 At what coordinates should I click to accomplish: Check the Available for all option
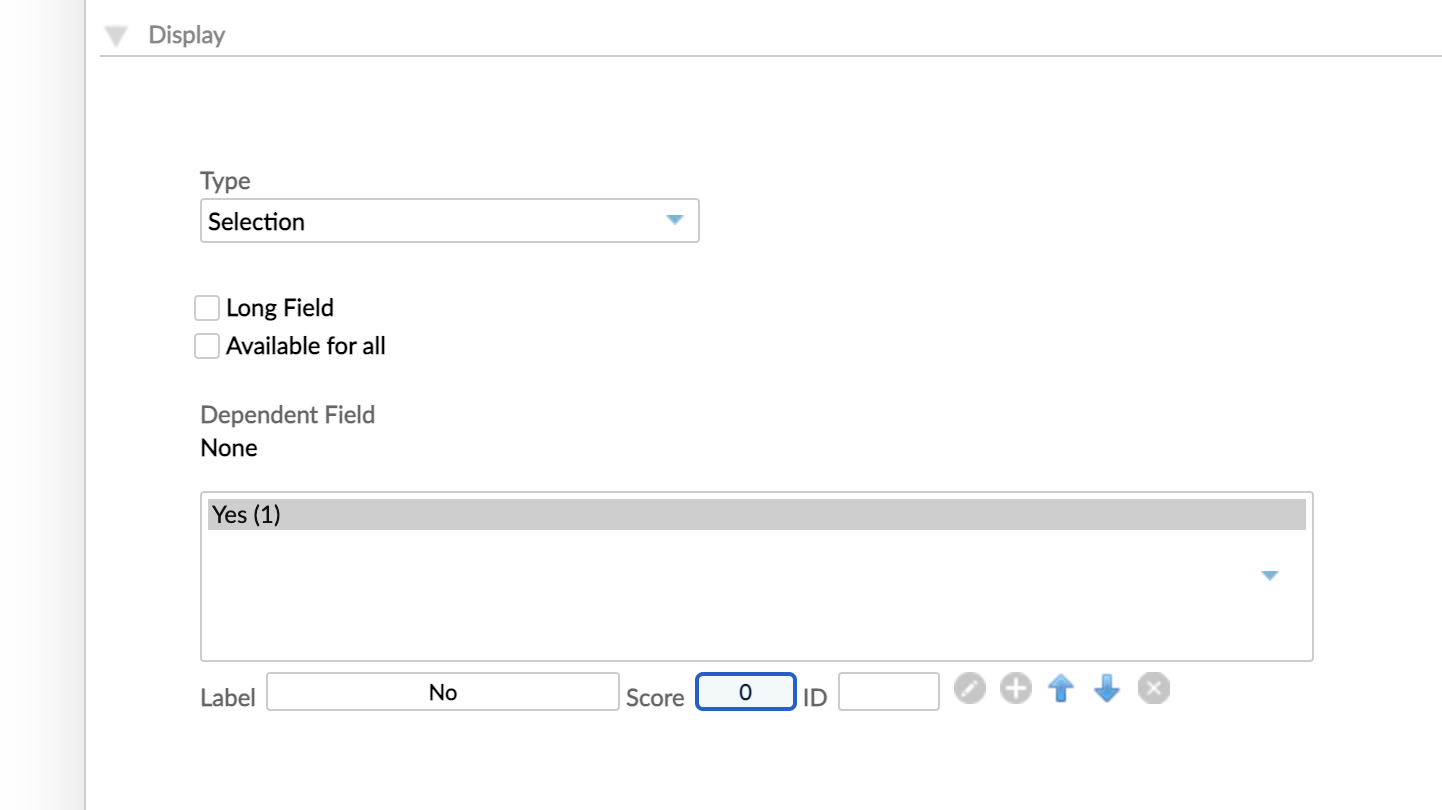(206, 345)
